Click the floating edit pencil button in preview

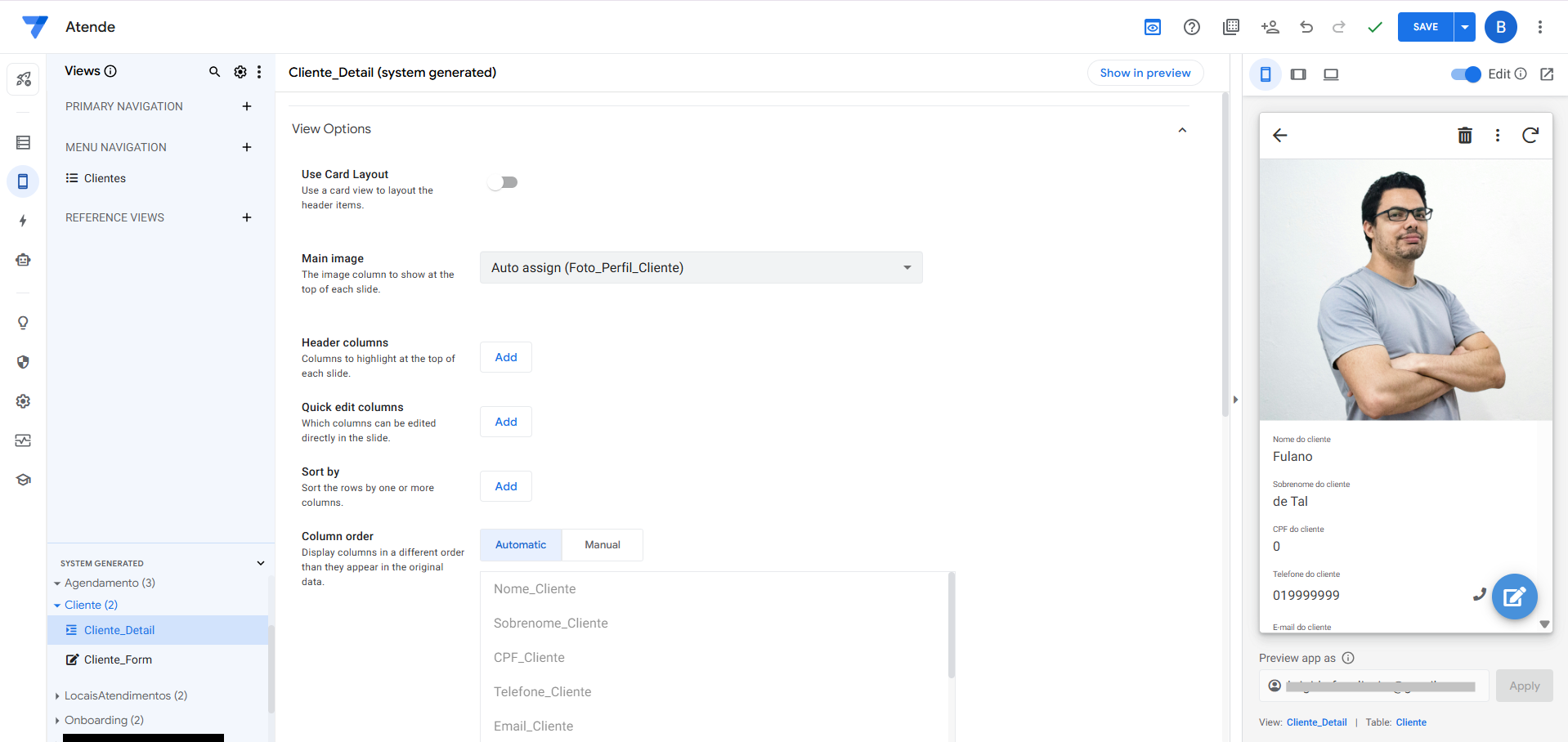[x=1514, y=597]
